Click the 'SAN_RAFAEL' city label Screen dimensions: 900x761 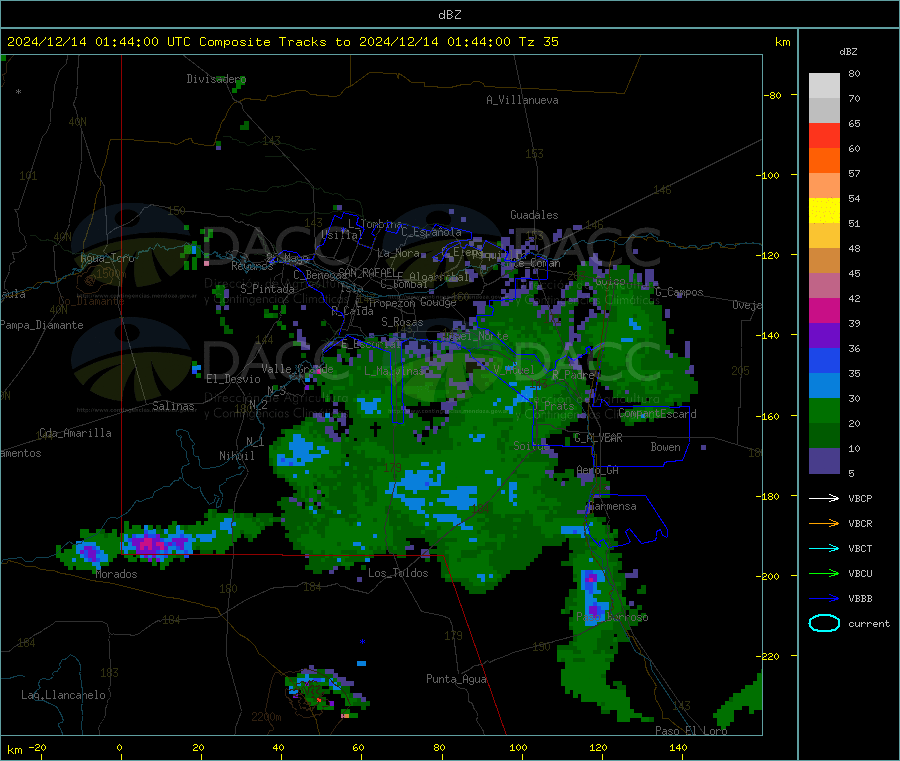pos(366,272)
